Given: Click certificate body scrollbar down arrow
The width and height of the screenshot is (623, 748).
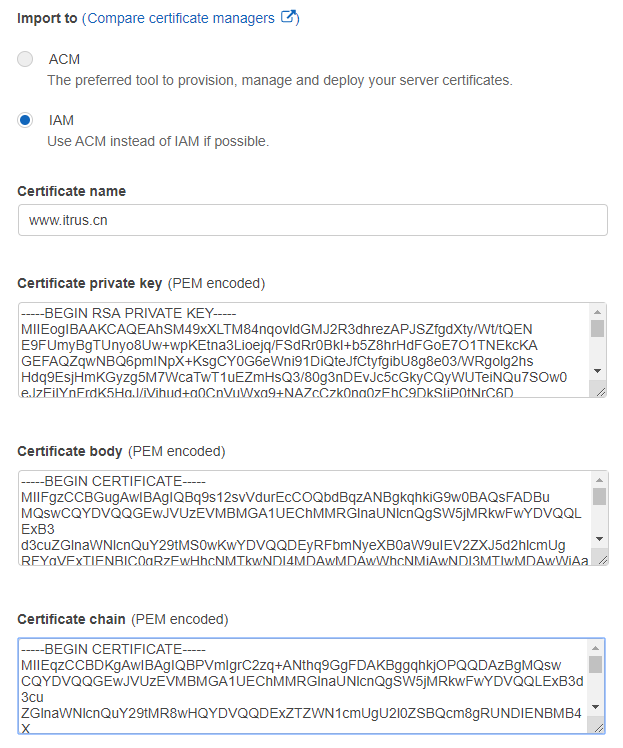Looking at the screenshot, I should coord(597,539).
